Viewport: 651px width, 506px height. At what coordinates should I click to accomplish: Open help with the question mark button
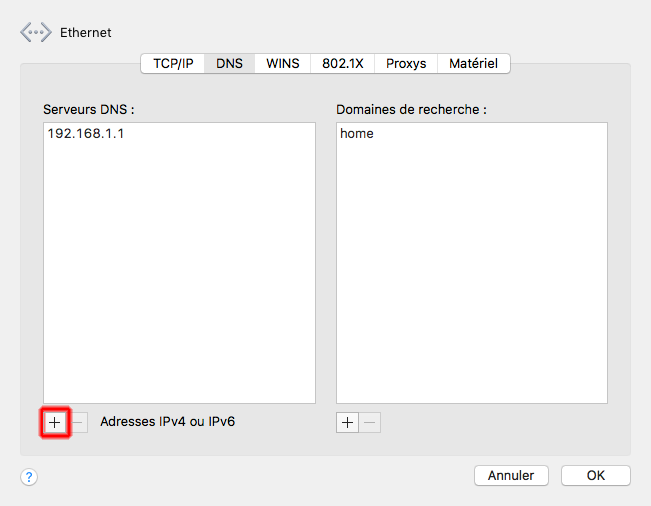point(29,477)
